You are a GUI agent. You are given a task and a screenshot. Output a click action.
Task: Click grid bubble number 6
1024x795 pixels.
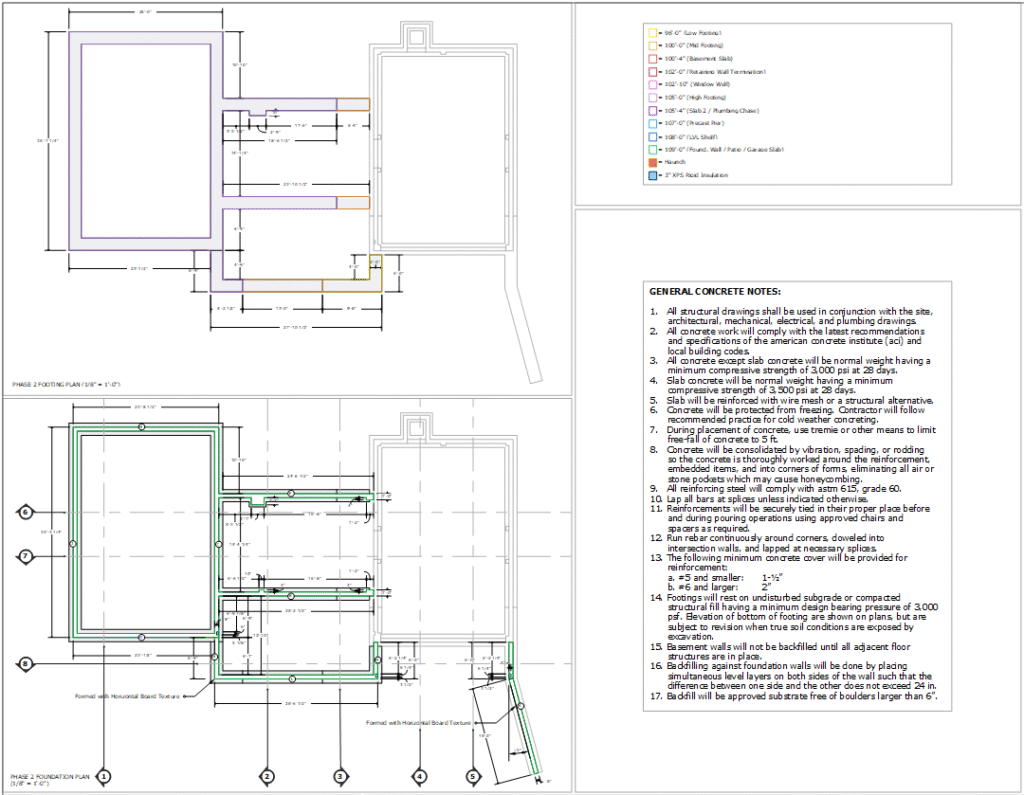point(26,513)
